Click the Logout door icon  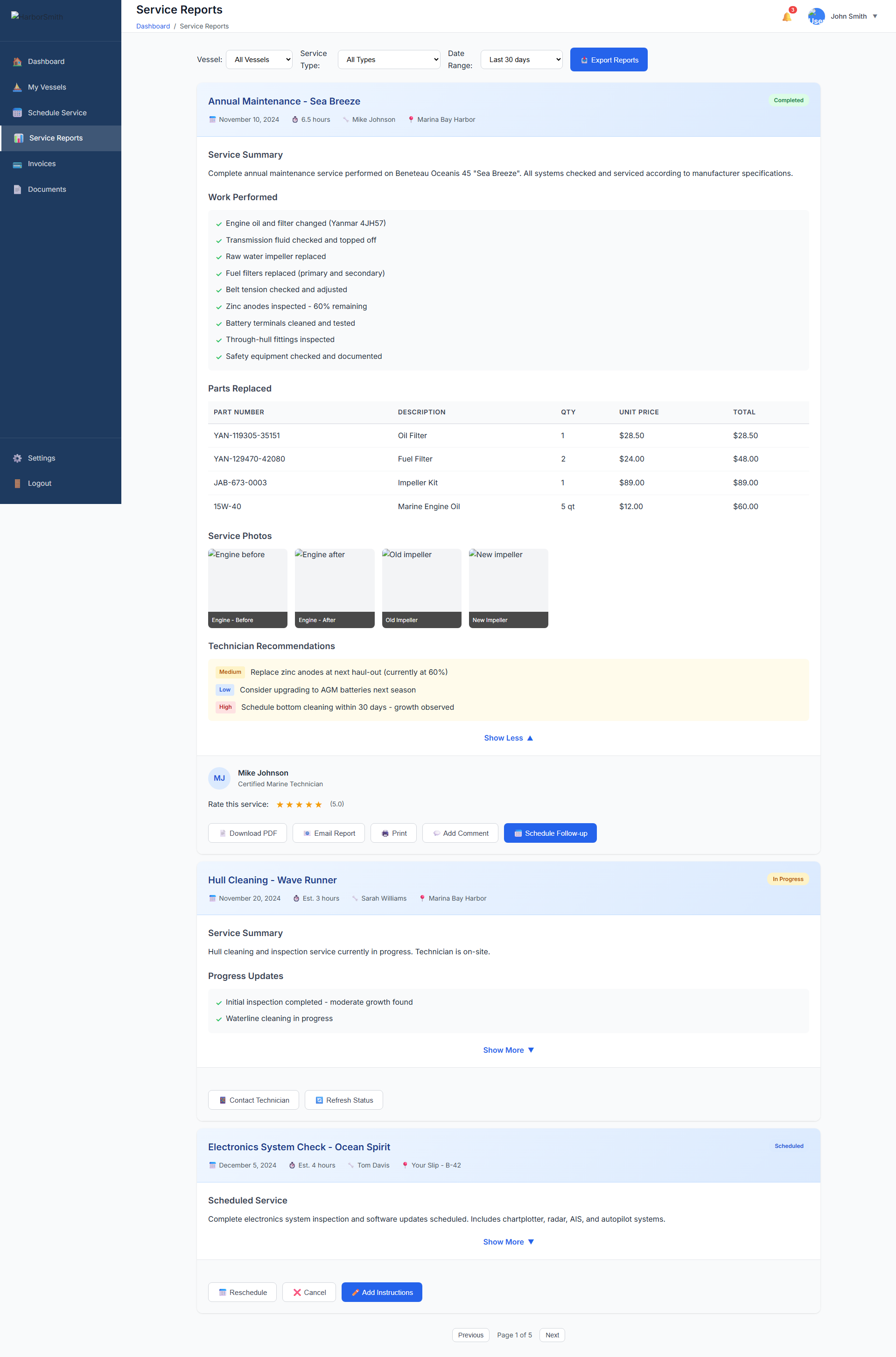[x=17, y=483]
